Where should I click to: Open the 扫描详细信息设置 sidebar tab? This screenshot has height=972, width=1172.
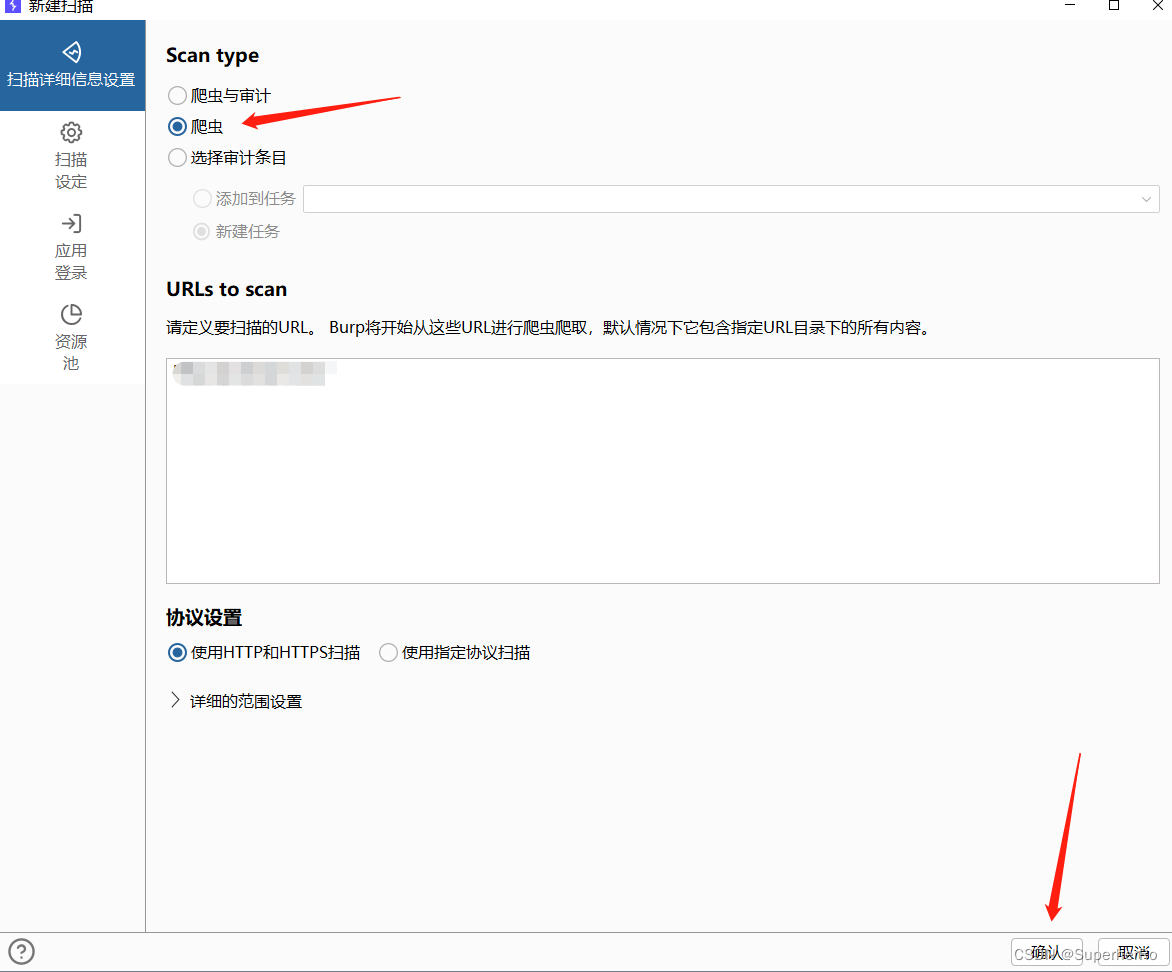coord(72,66)
